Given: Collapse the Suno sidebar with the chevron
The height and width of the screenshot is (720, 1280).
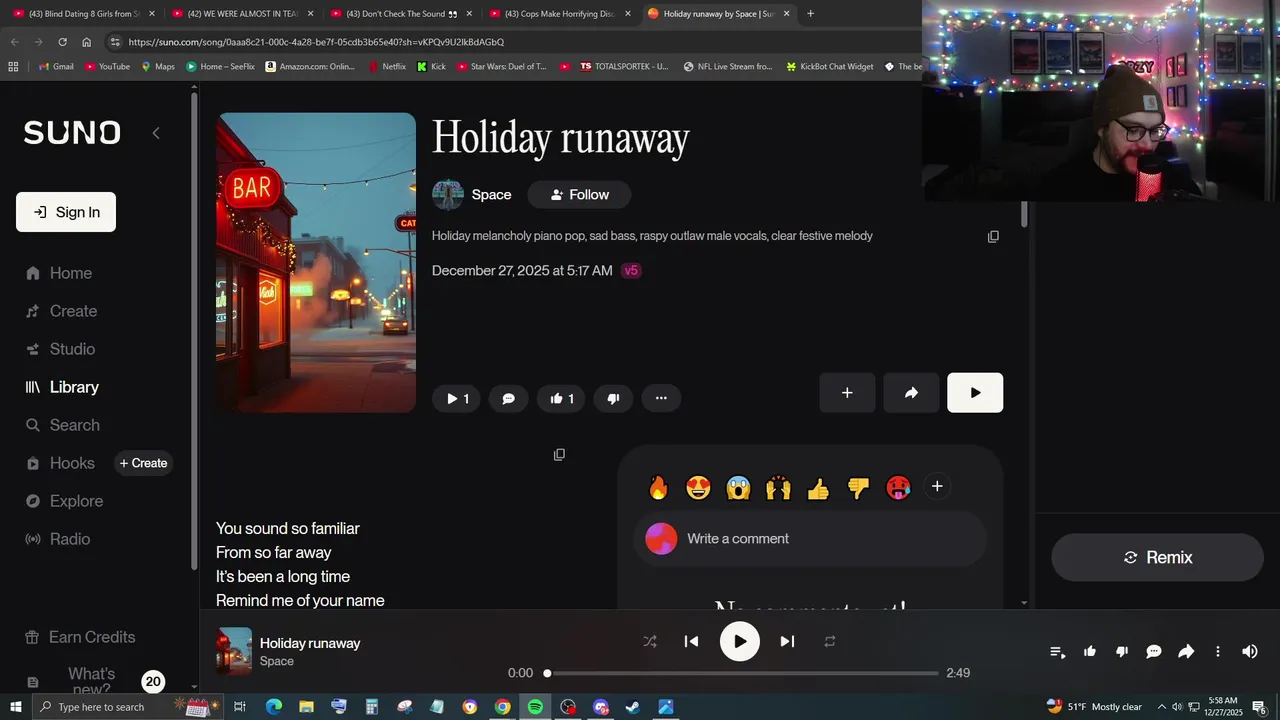Looking at the screenshot, I should point(156,133).
